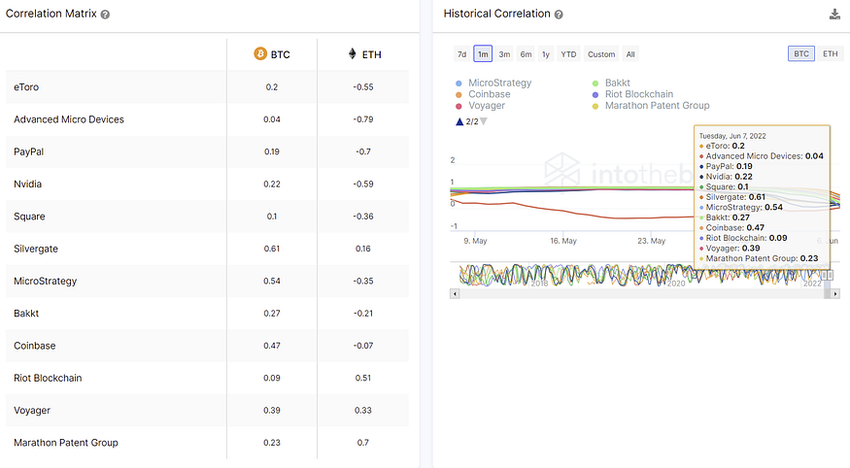Toggle Coinbase series in legend

pyautogui.click(x=483, y=94)
